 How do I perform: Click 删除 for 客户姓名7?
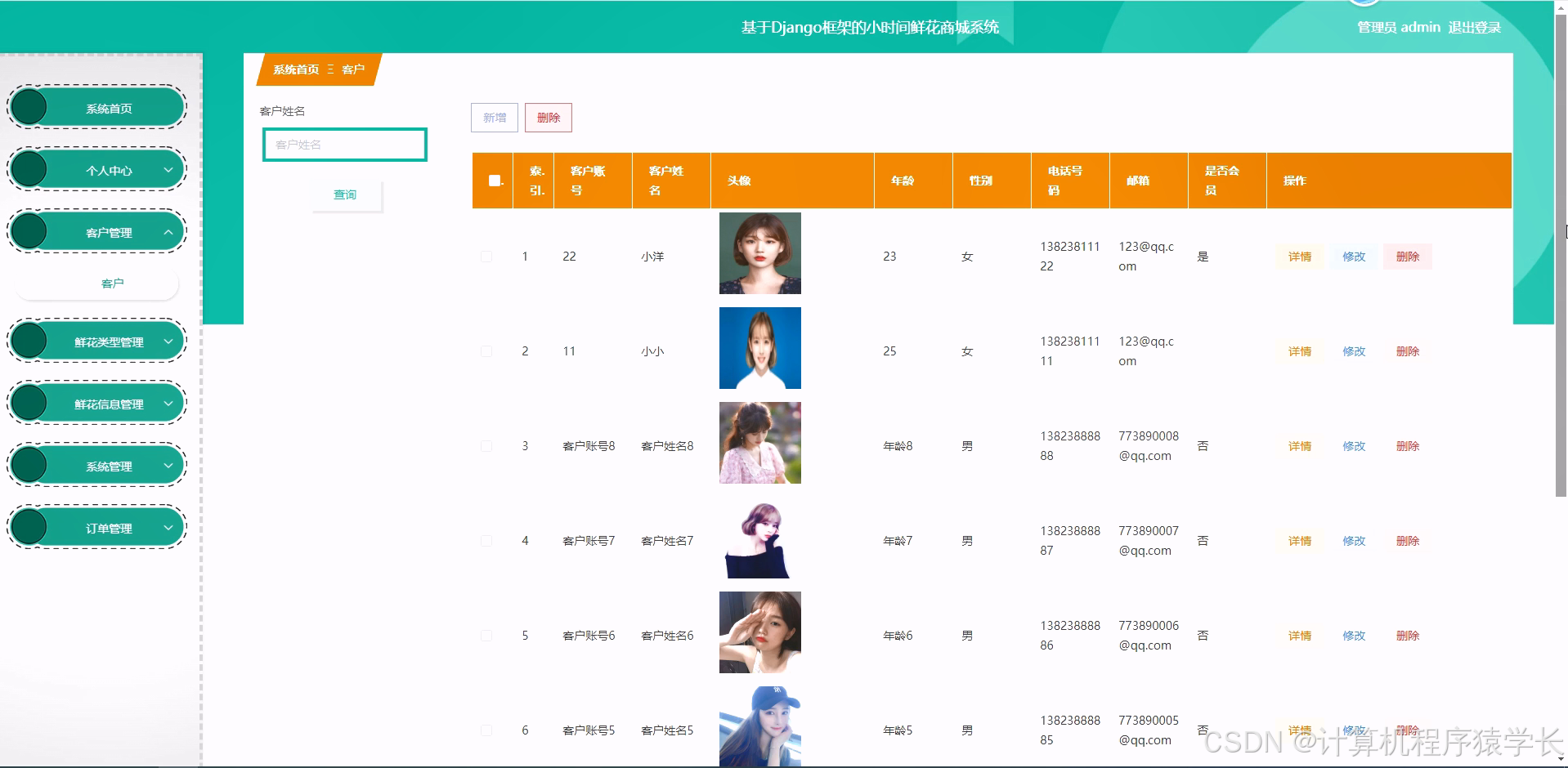coord(1408,541)
